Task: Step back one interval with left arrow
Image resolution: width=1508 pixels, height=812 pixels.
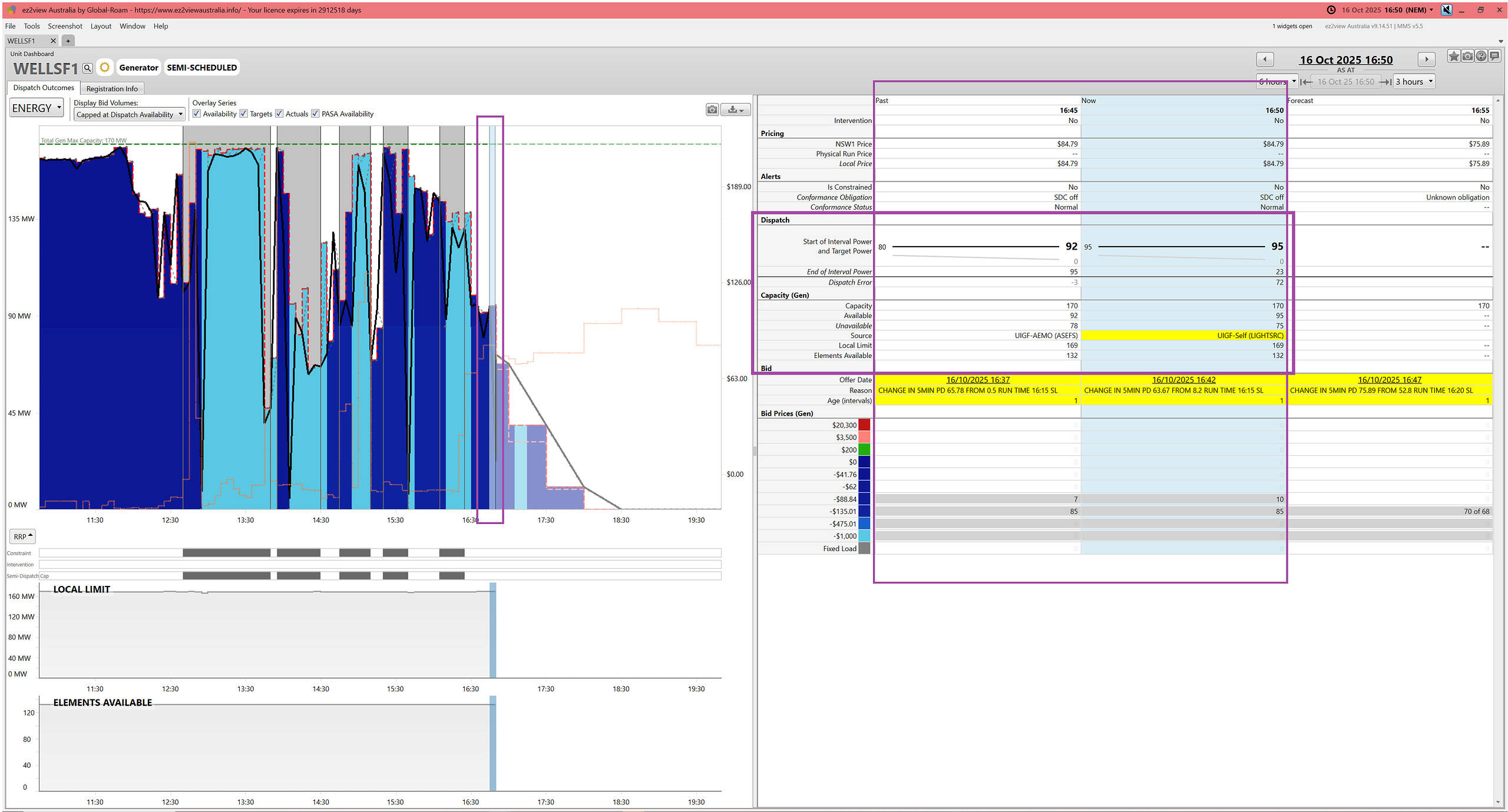Action: (1265, 59)
